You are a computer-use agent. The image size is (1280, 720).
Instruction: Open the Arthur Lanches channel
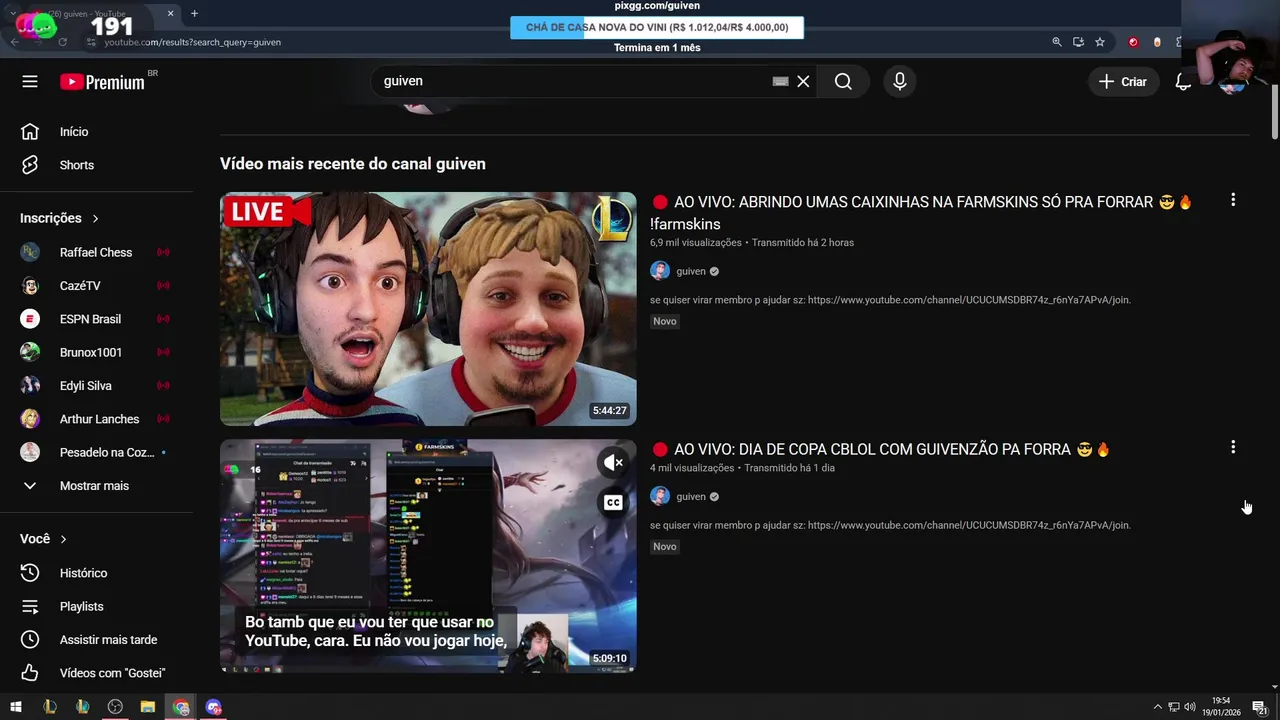pyautogui.click(x=97, y=419)
